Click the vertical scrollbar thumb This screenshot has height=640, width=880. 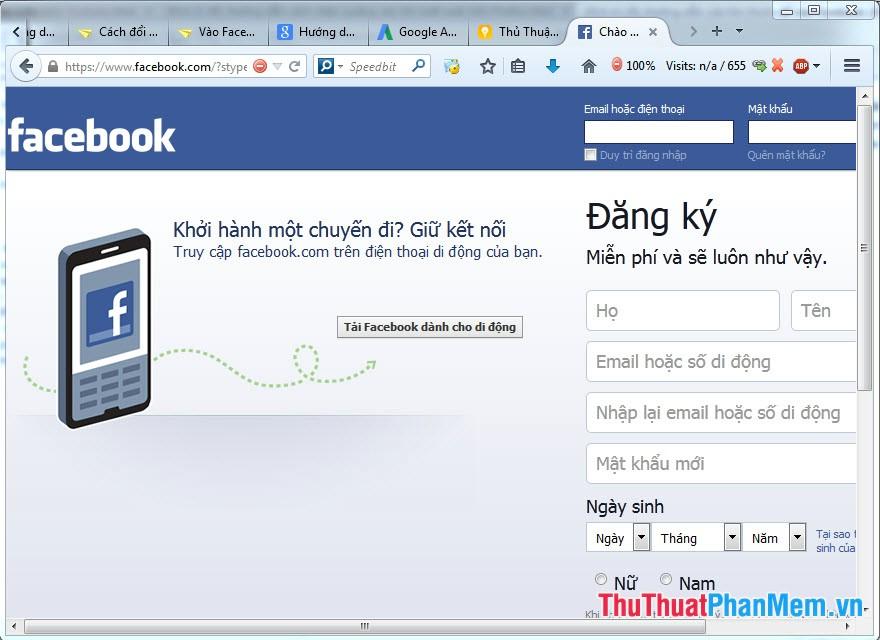point(864,248)
